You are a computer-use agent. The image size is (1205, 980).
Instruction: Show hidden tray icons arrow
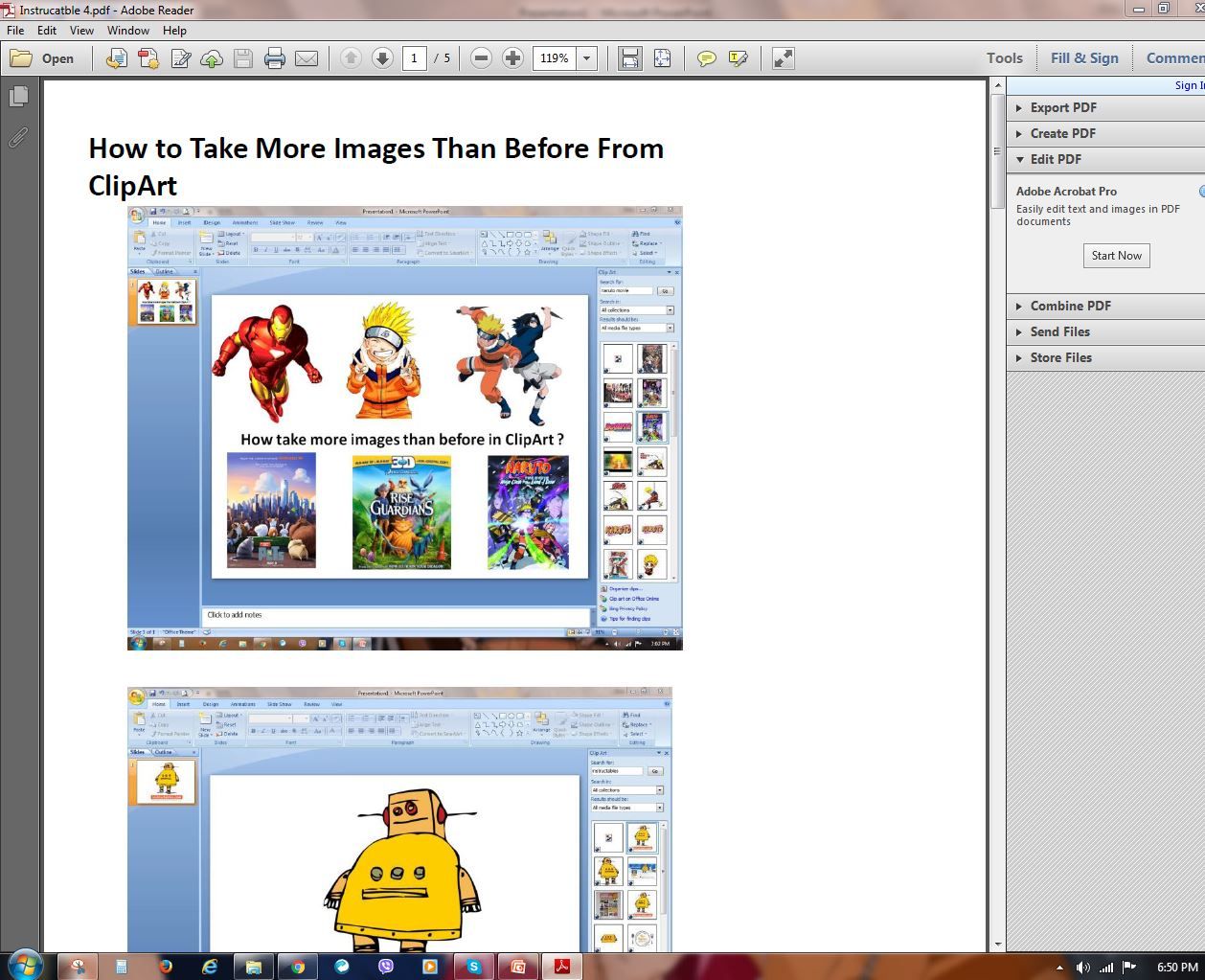coord(1058,967)
